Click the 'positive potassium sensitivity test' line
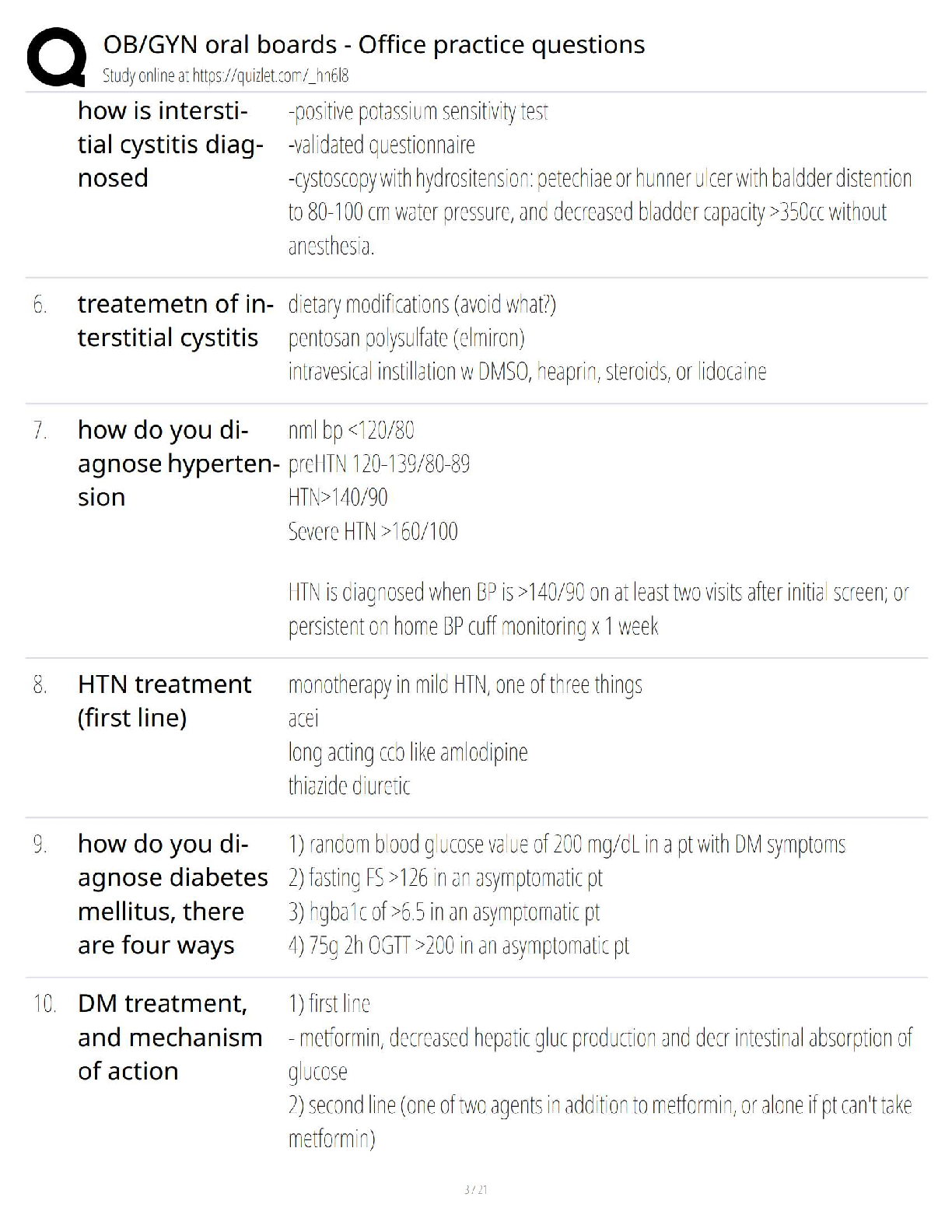Viewport: 952px width, 1232px height. [418, 112]
